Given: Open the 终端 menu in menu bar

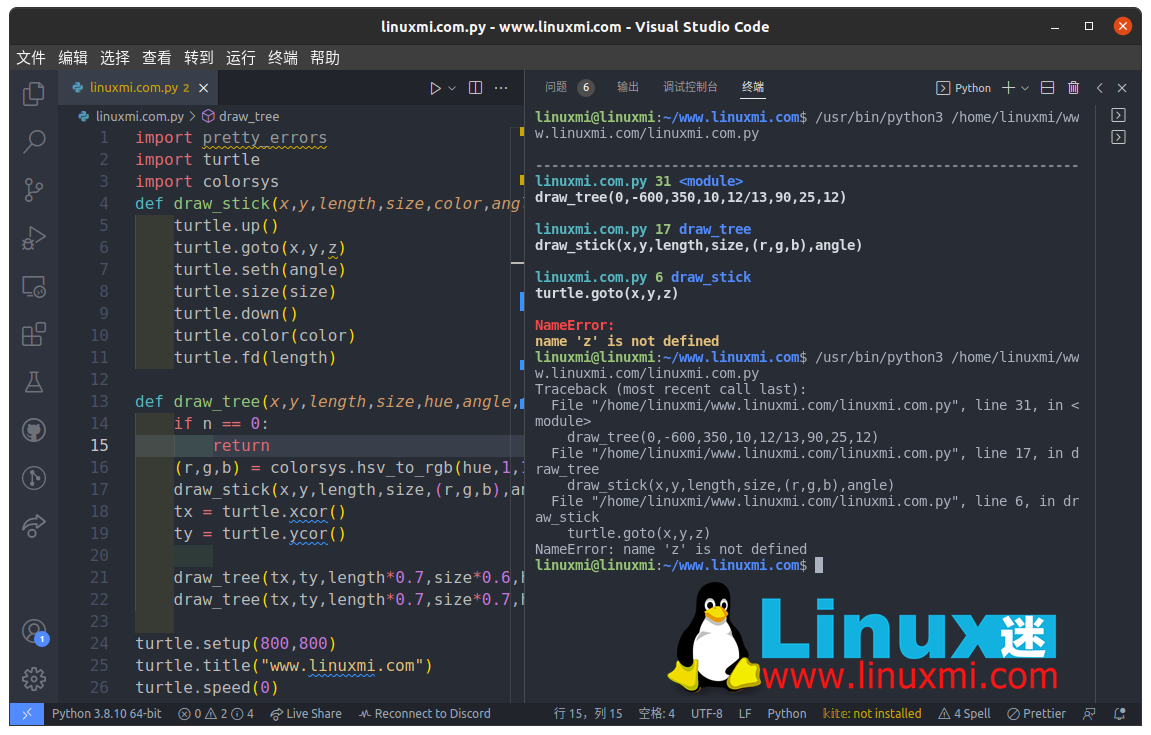Looking at the screenshot, I should point(283,58).
